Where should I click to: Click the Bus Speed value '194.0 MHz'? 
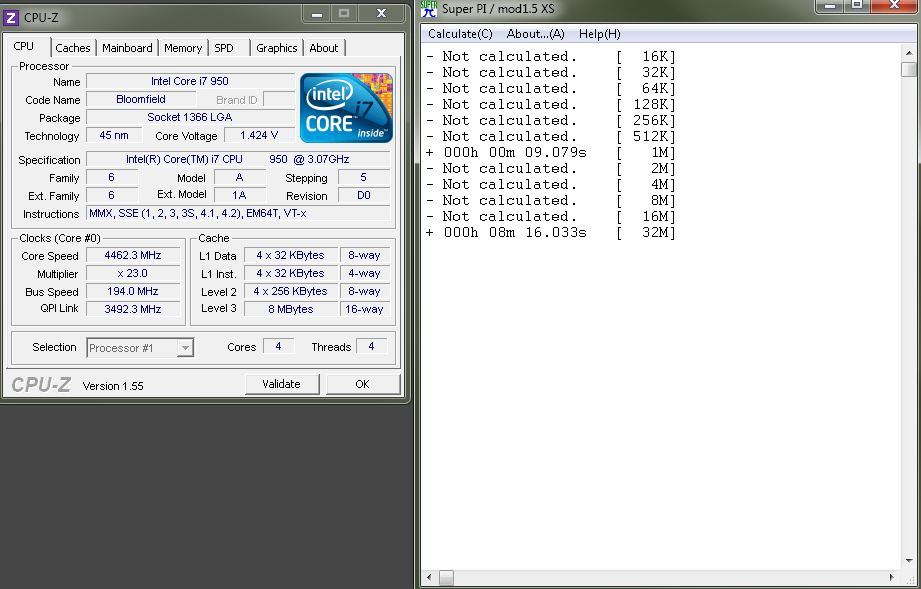[x=133, y=291]
